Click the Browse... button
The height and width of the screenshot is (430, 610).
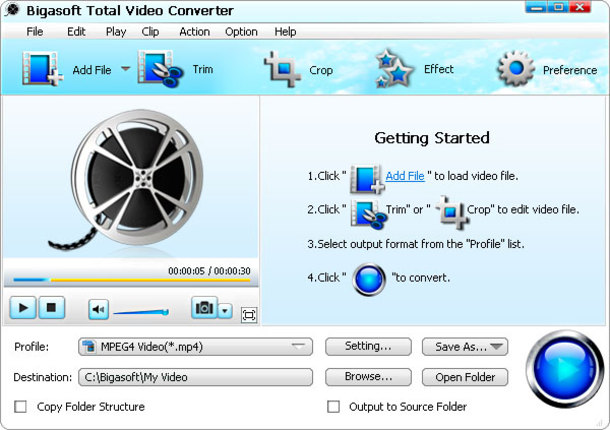pos(368,377)
